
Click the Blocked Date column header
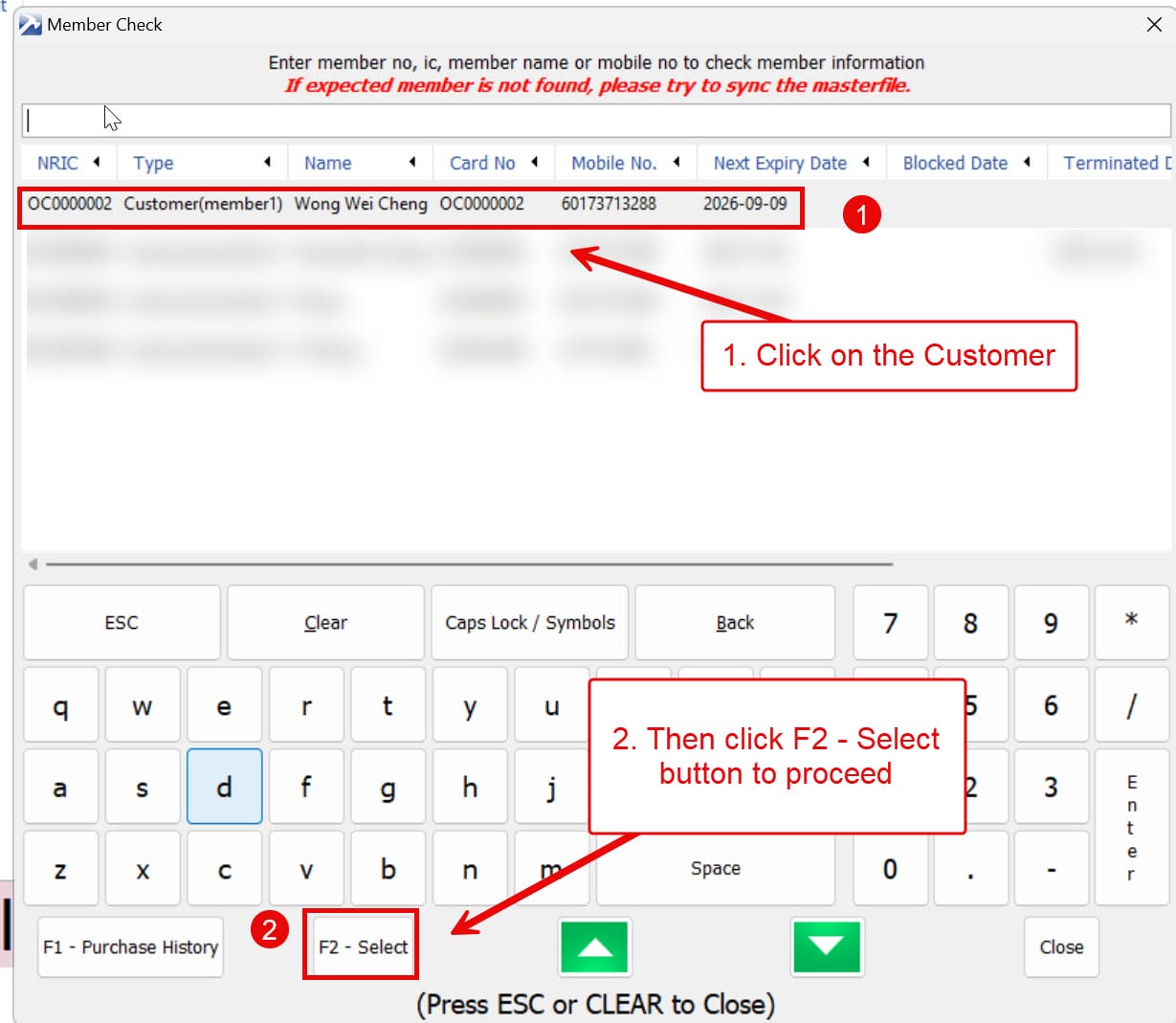954,164
